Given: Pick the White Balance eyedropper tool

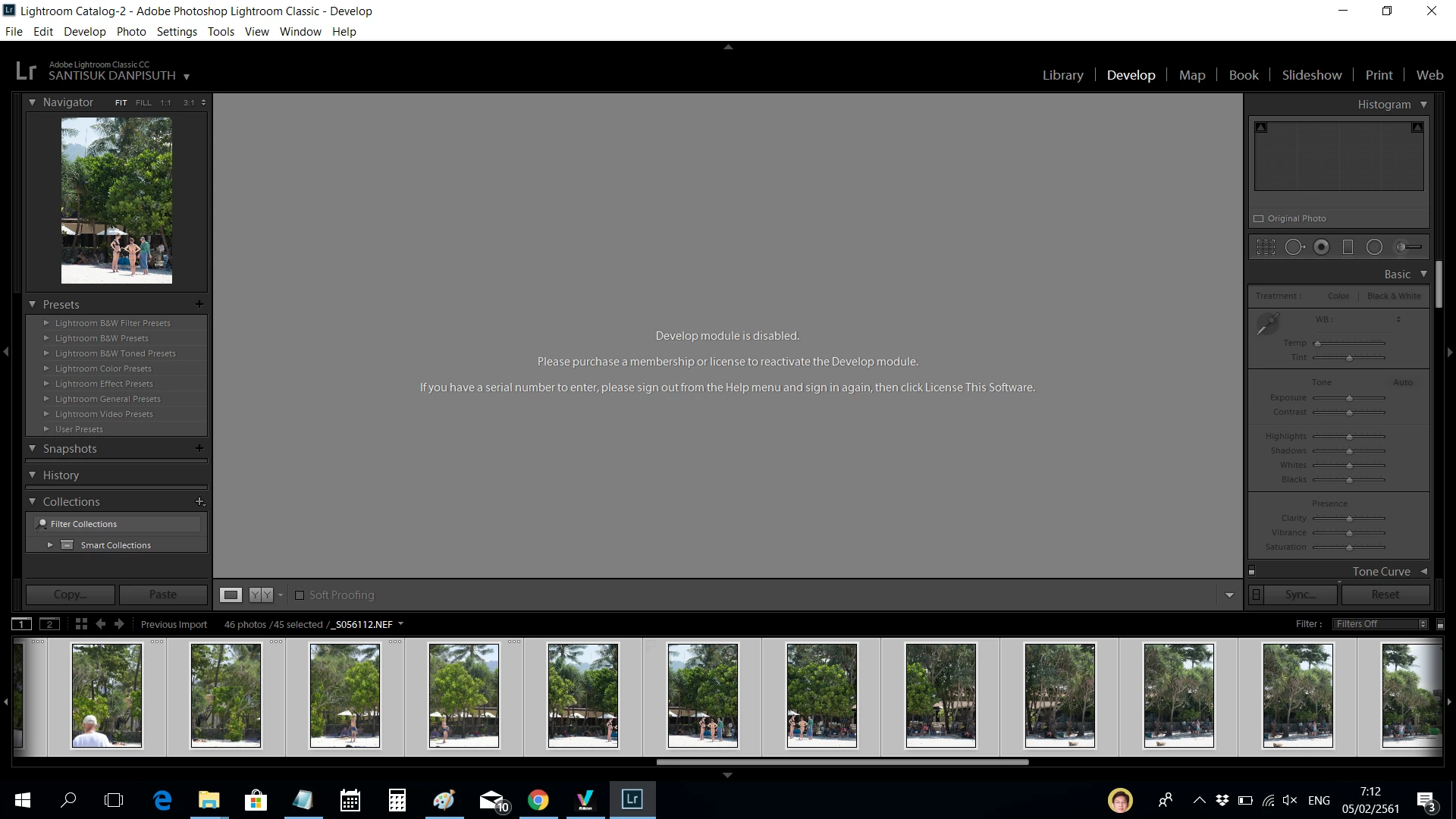Looking at the screenshot, I should pos(1267,324).
